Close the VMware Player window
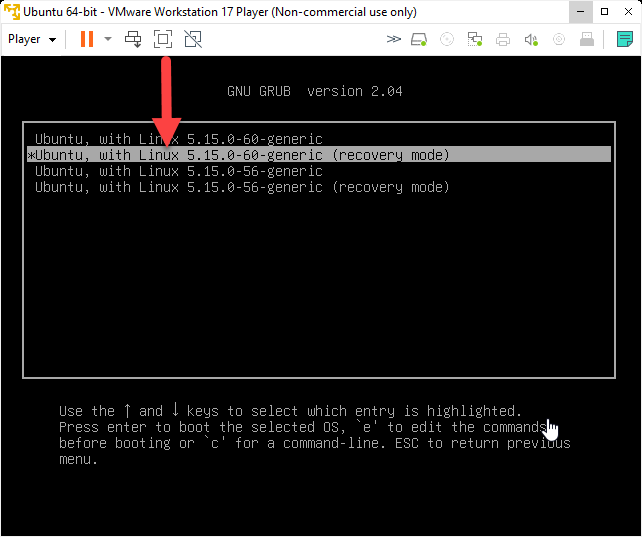642x537 pixels. 628,11
